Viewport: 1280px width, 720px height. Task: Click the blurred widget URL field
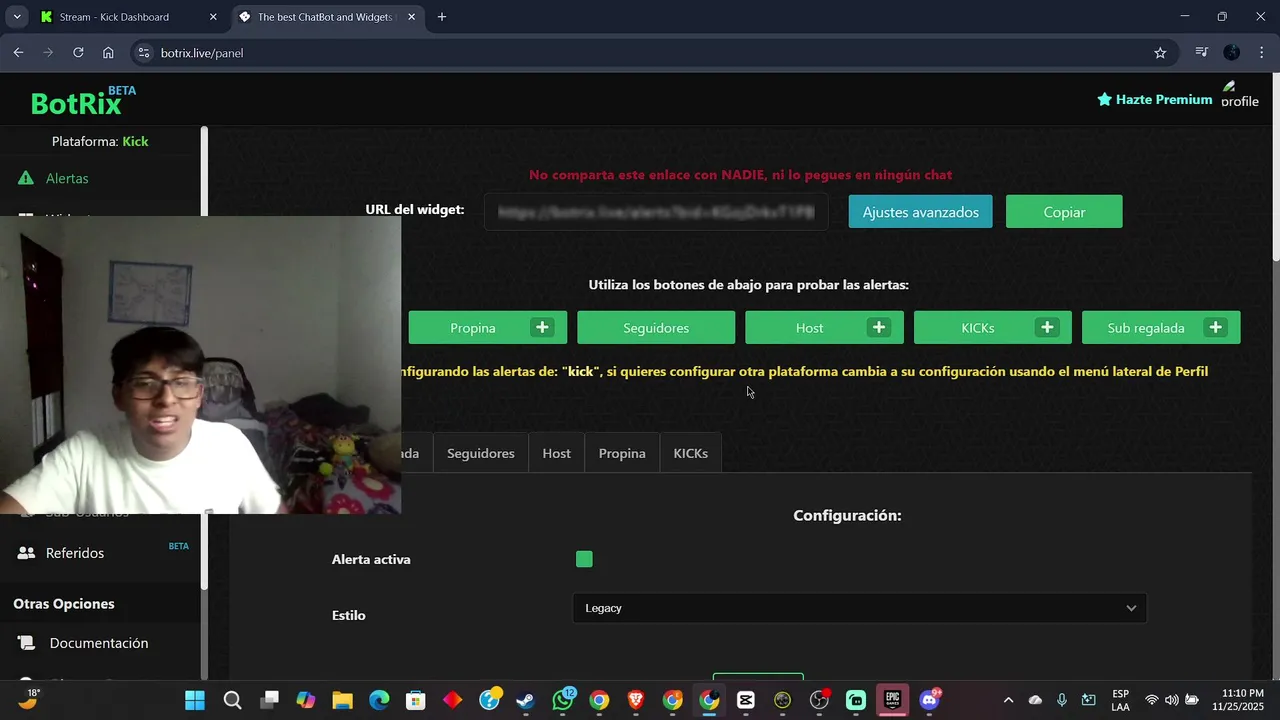656,212
